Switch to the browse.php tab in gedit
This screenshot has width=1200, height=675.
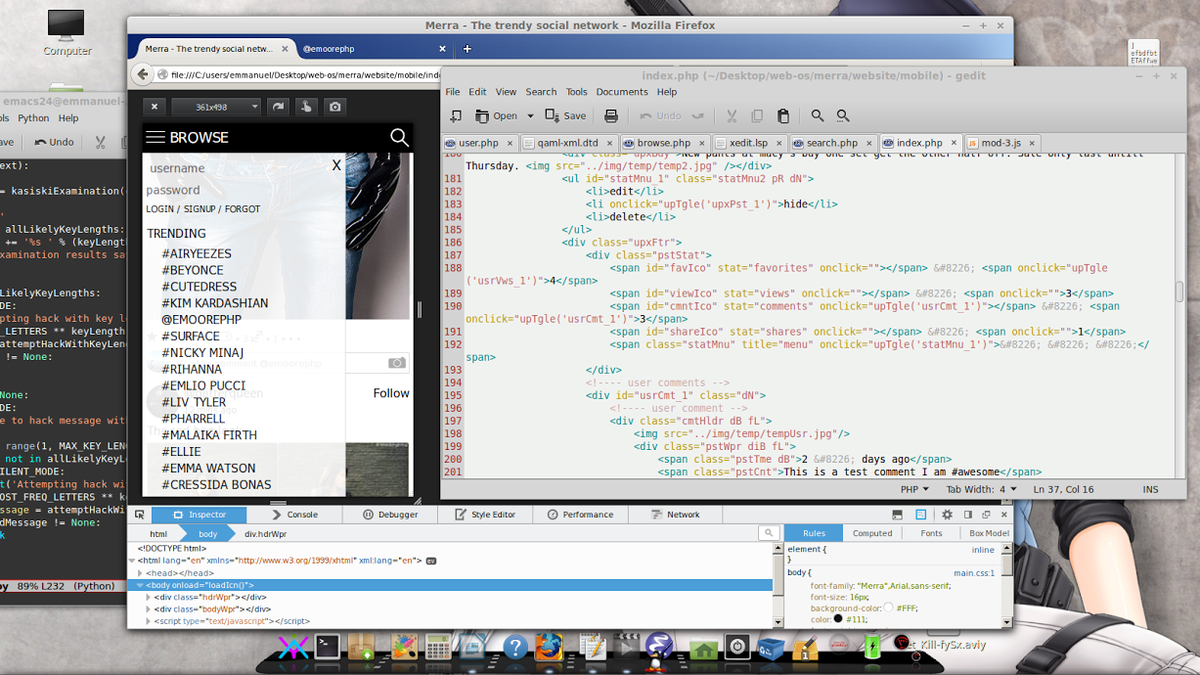pos(664,143)
